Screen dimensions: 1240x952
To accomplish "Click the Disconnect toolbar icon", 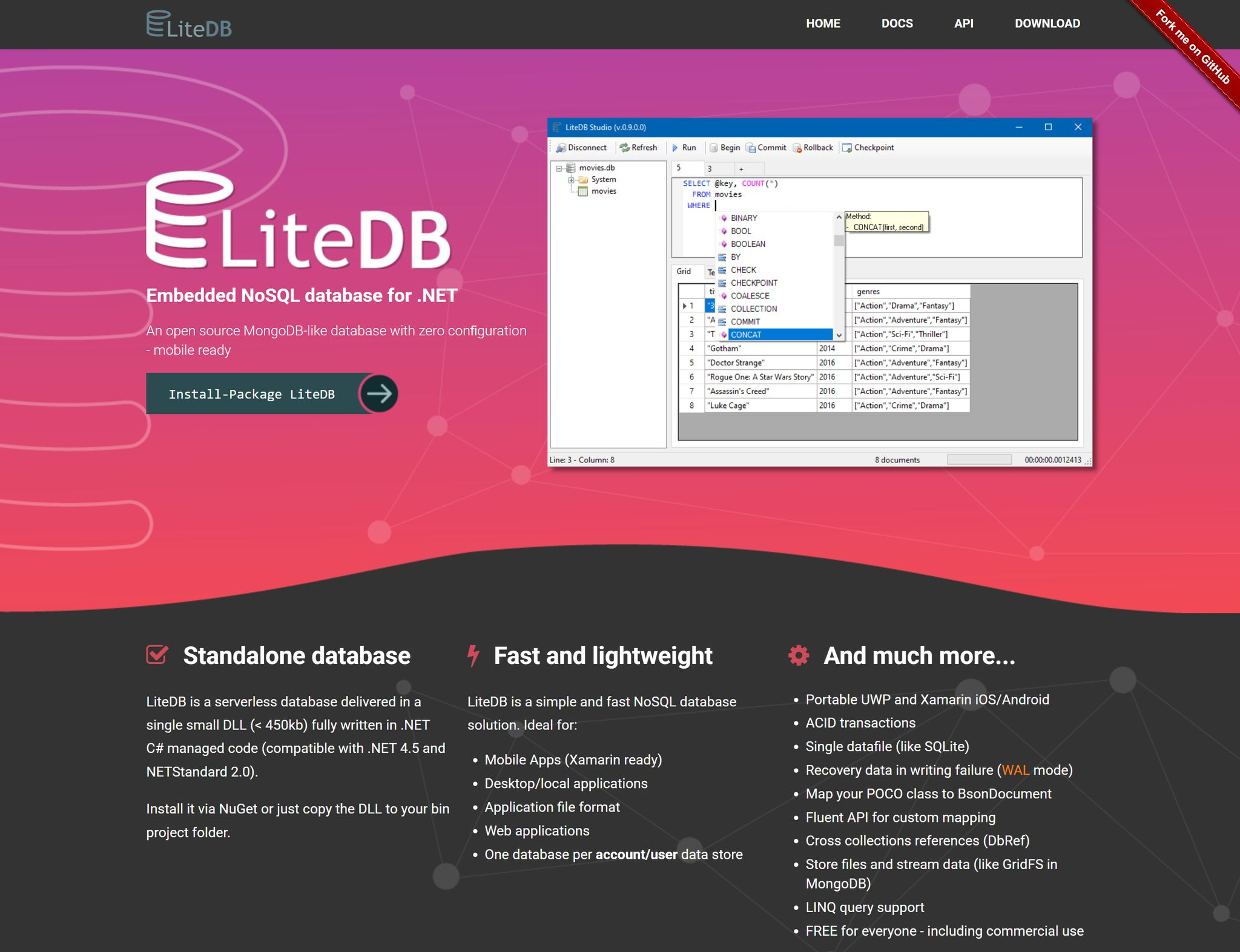I will pos(561,148).
